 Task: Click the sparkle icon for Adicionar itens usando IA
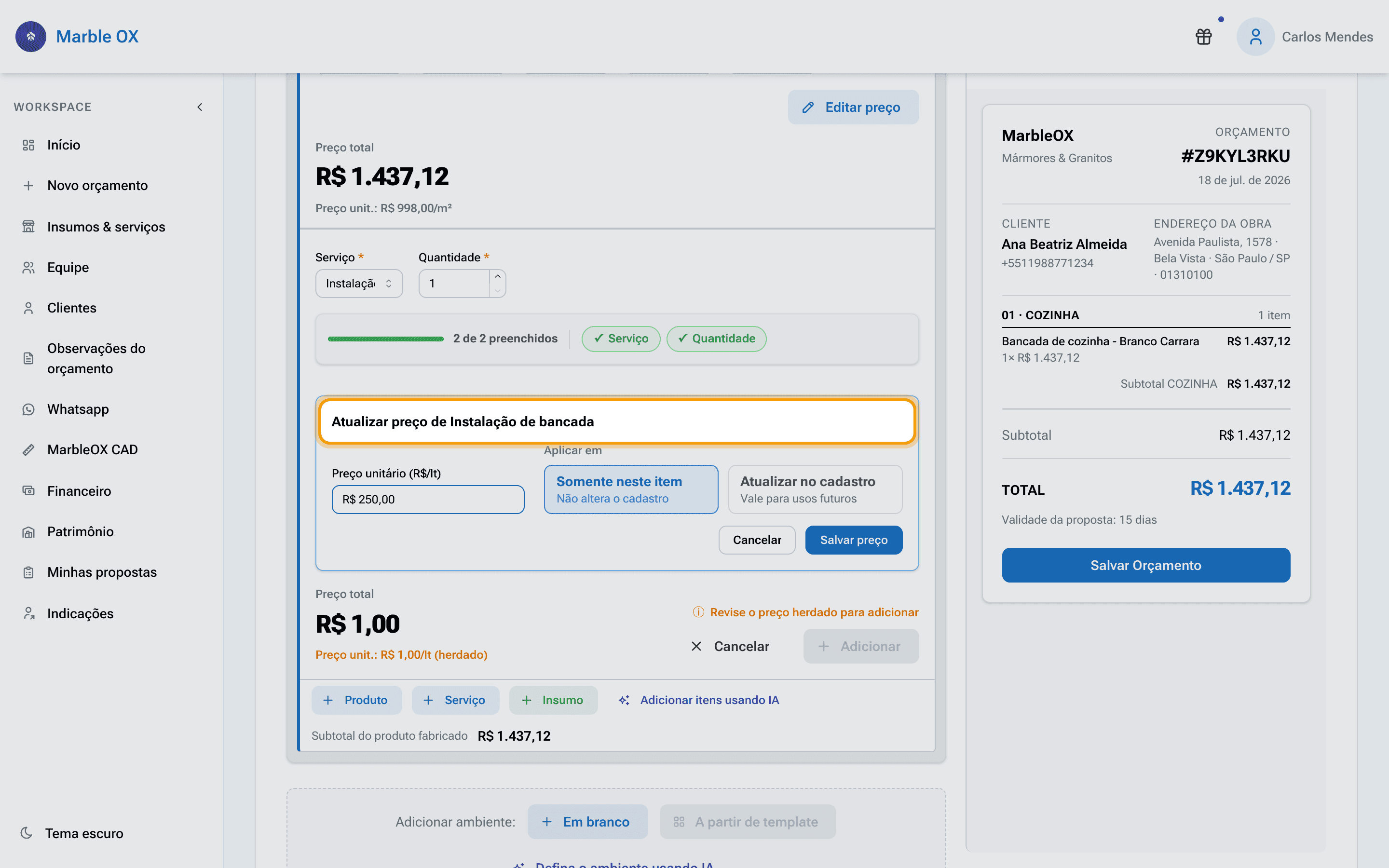click(624, 700)
